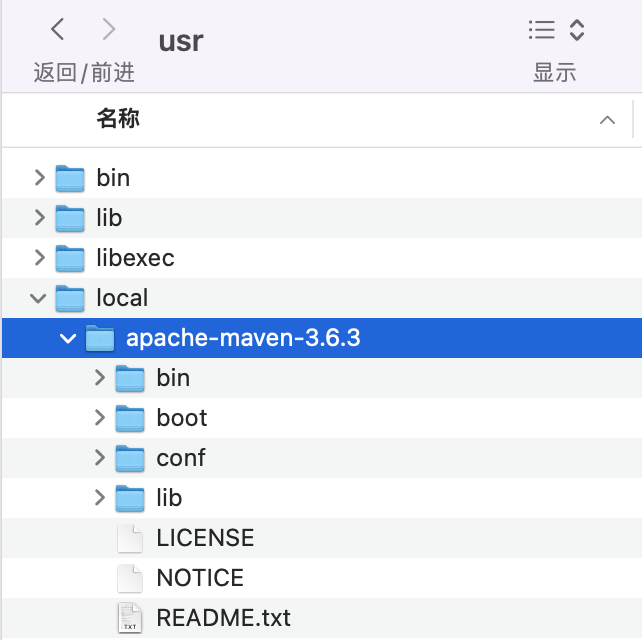
Task: Select the LICENSE file icon
Action: (130, 538)
